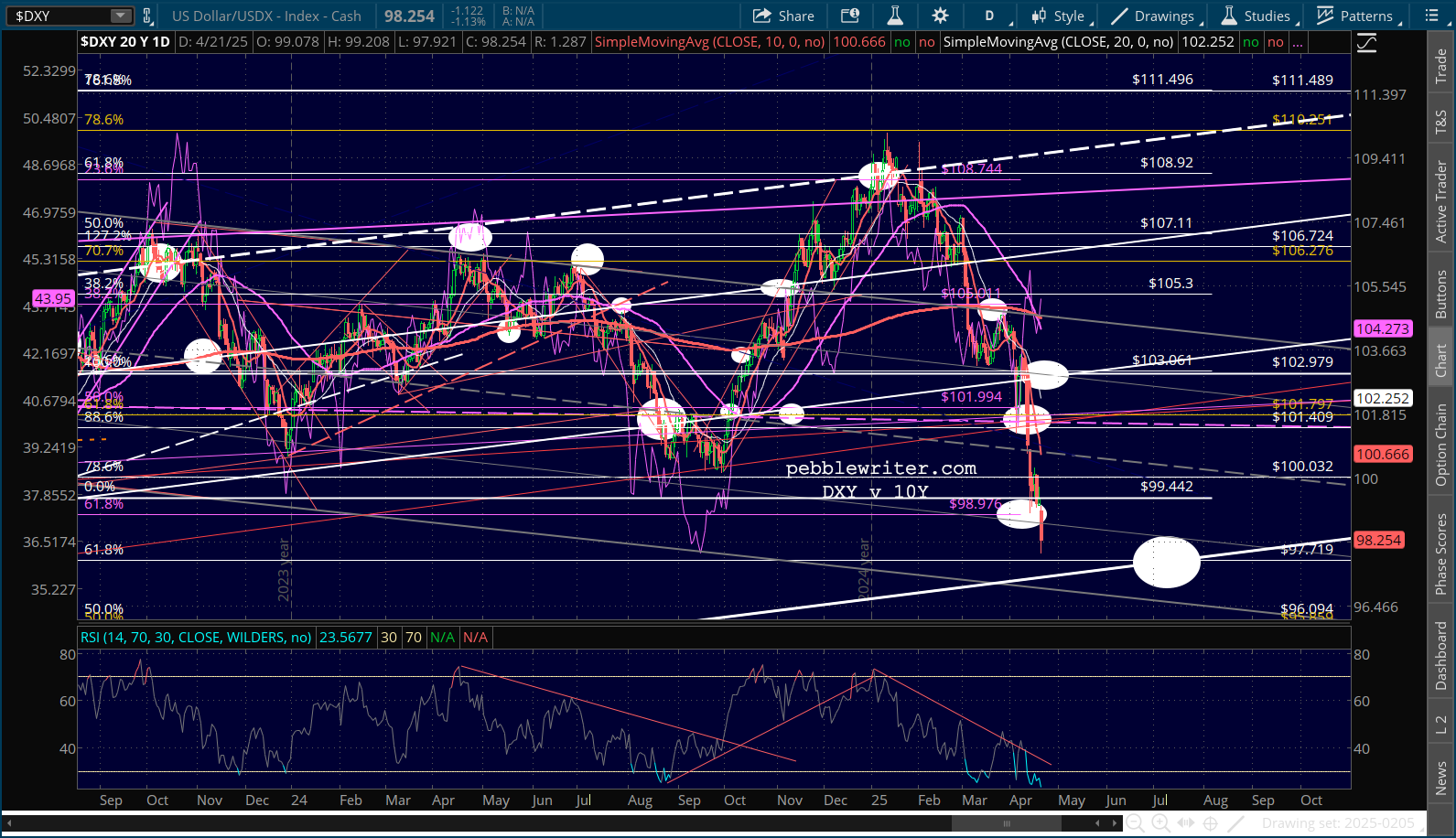
Task: Open the D timeframe dropdown
Action: (990, 16)
